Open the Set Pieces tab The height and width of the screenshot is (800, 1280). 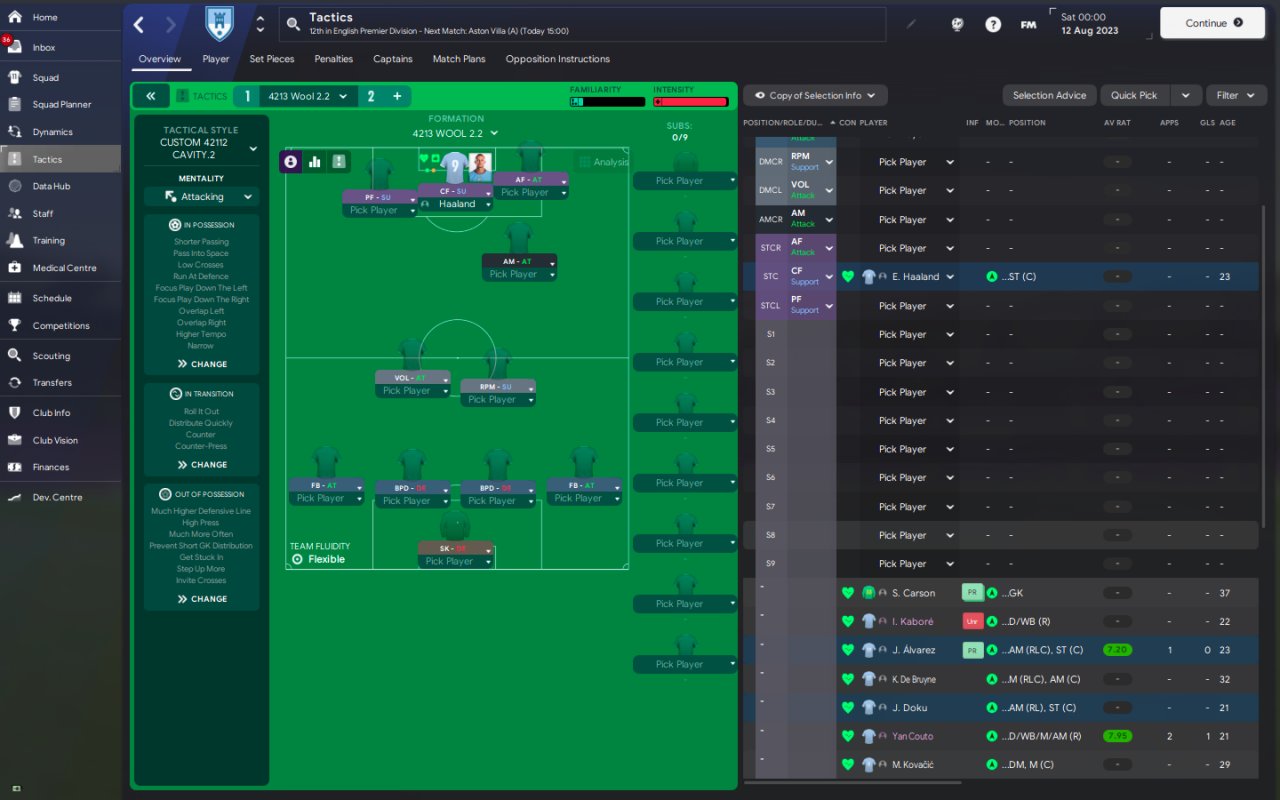tap(272, 59)
